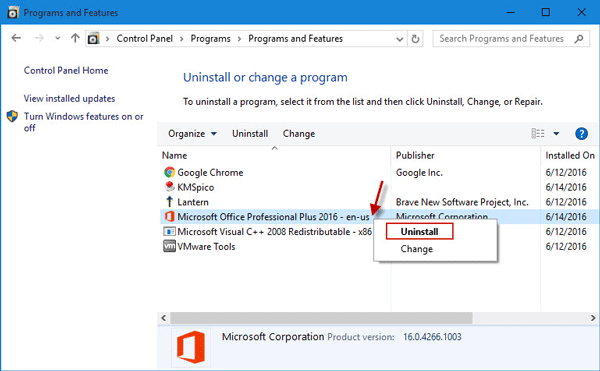The height and width of the screenshot is (371, 600).
Task: Expand the chevron after Control Panel breadcrumb
Action: (x=181, y=39)
